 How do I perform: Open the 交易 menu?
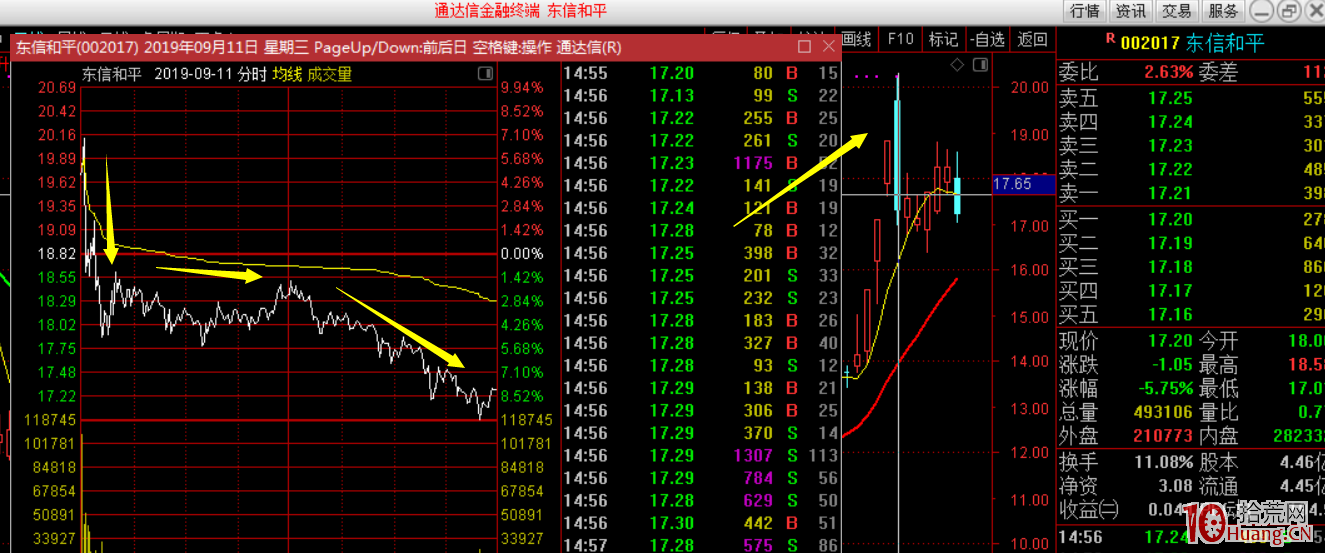pyautogui.click(x=1177, y=11)
